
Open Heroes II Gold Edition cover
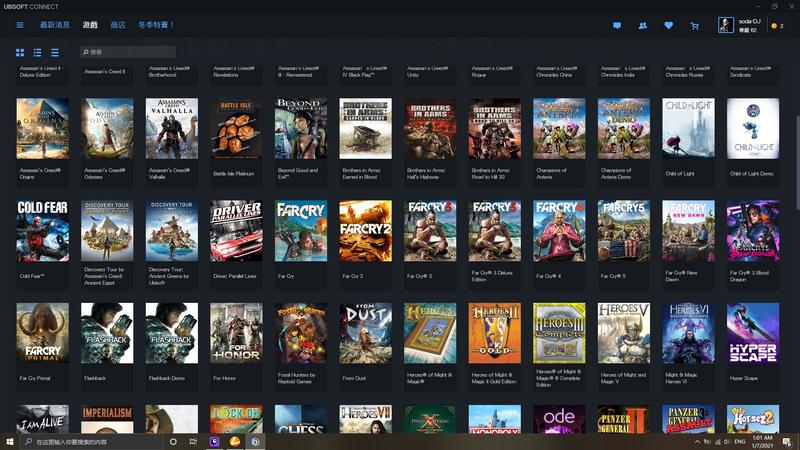click(495, 333)
